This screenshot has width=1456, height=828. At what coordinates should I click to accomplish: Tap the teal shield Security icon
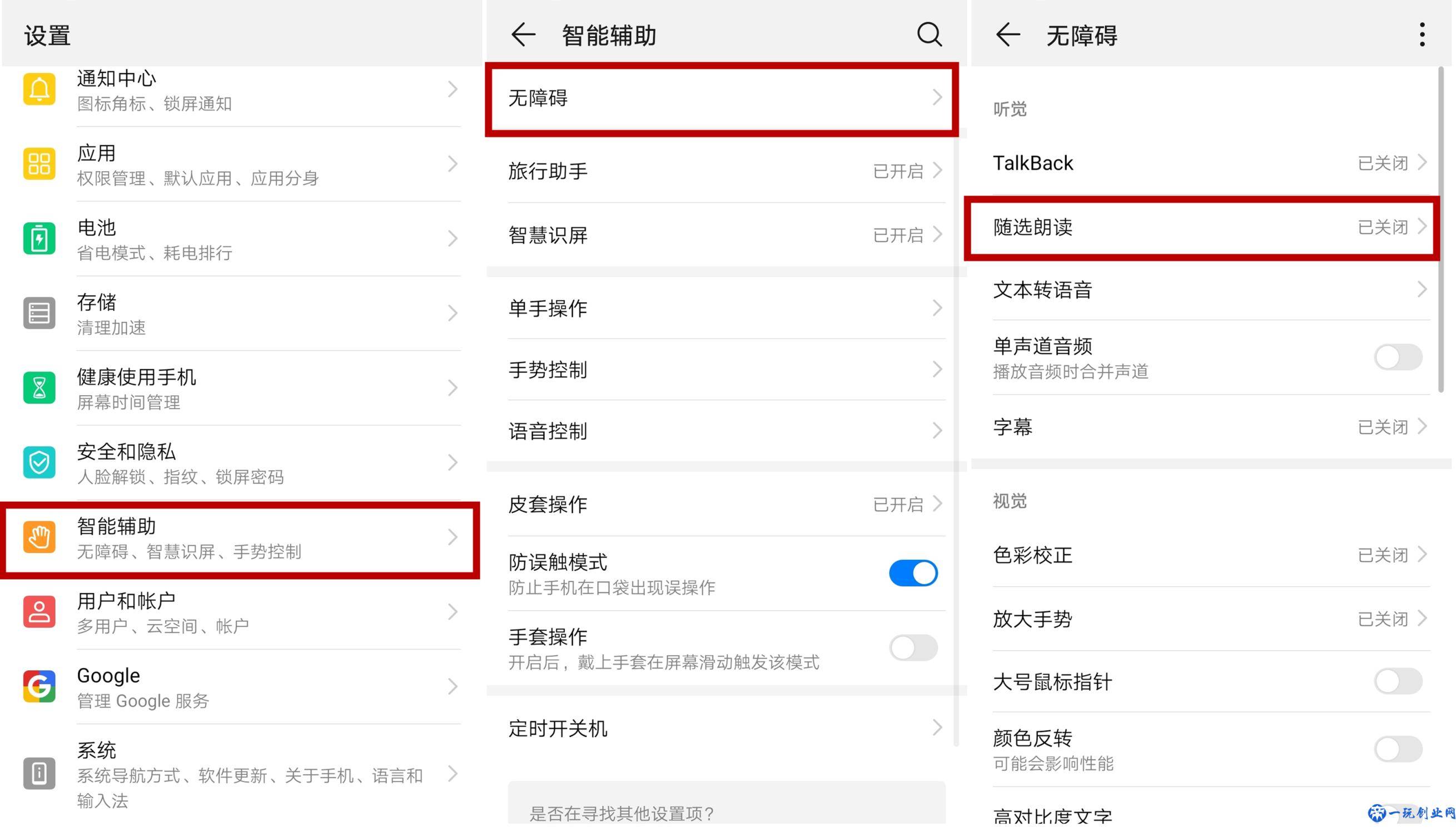[39, 462]
